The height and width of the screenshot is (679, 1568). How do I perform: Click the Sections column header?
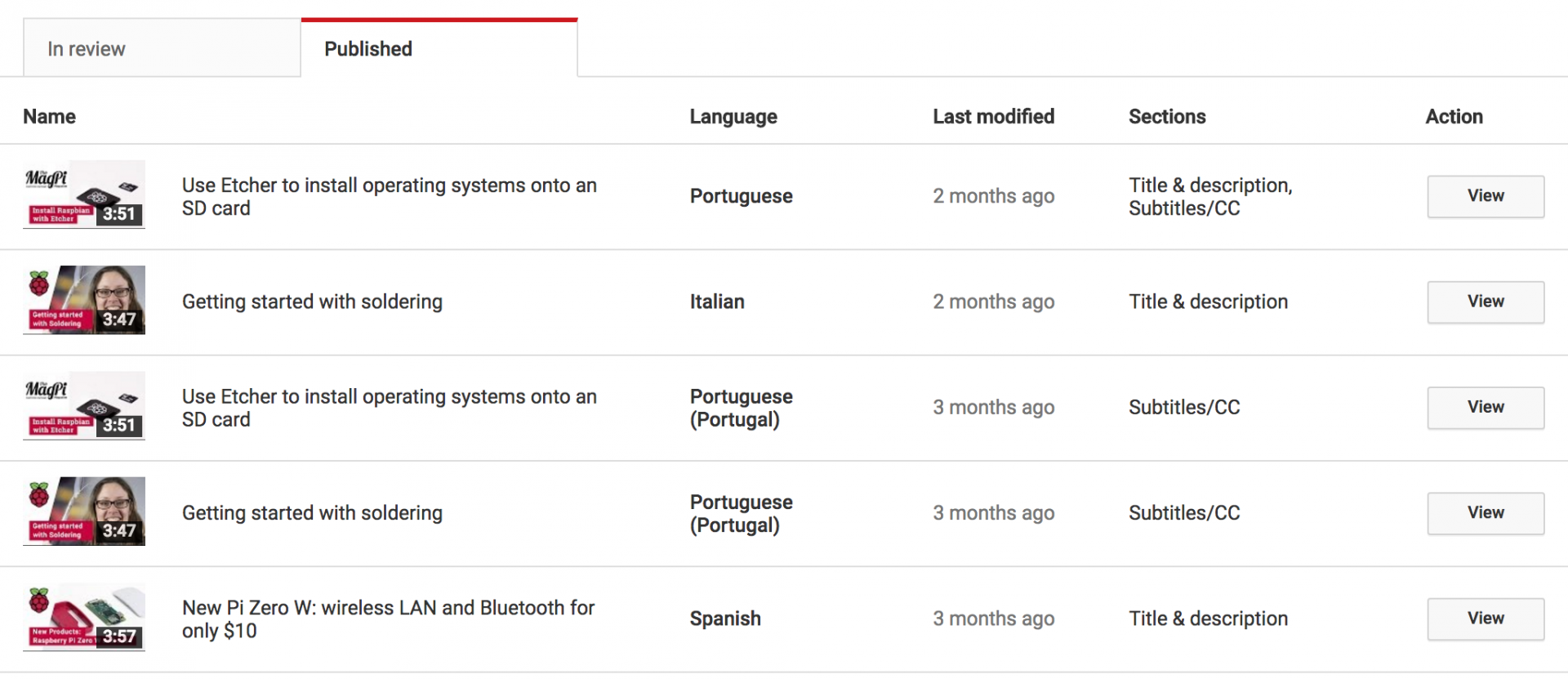tap(1167, 117)
